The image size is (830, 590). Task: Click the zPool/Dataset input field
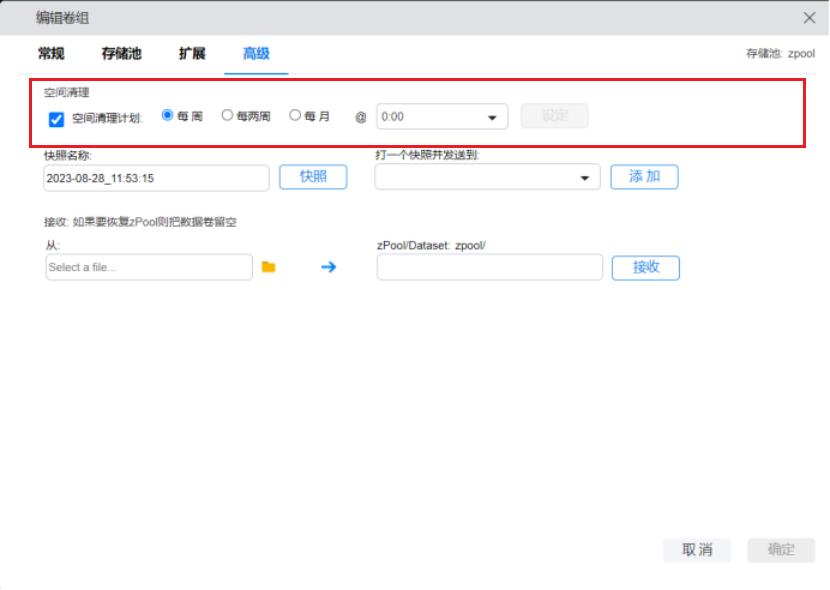[x=489, y=267]
